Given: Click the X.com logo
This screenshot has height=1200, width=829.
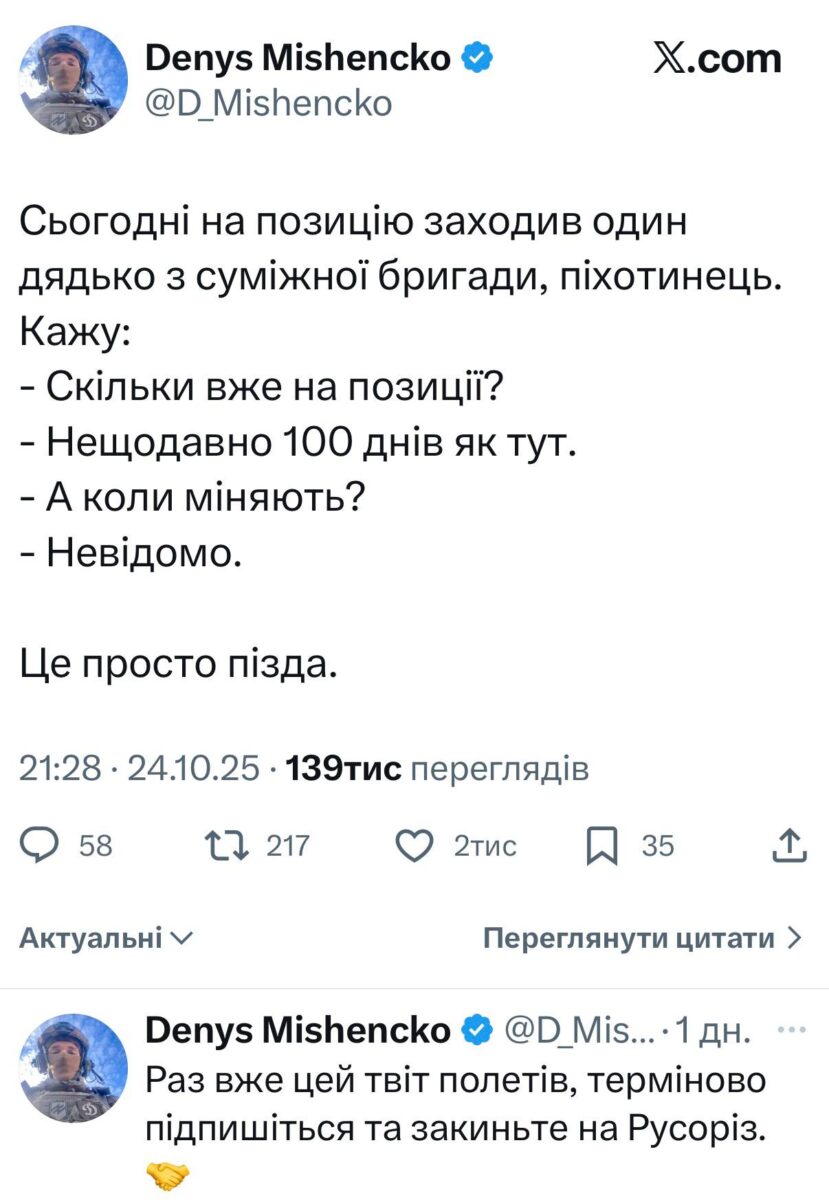Looking at the screenshot, I should pyautogui.click(x=717, y=59).
